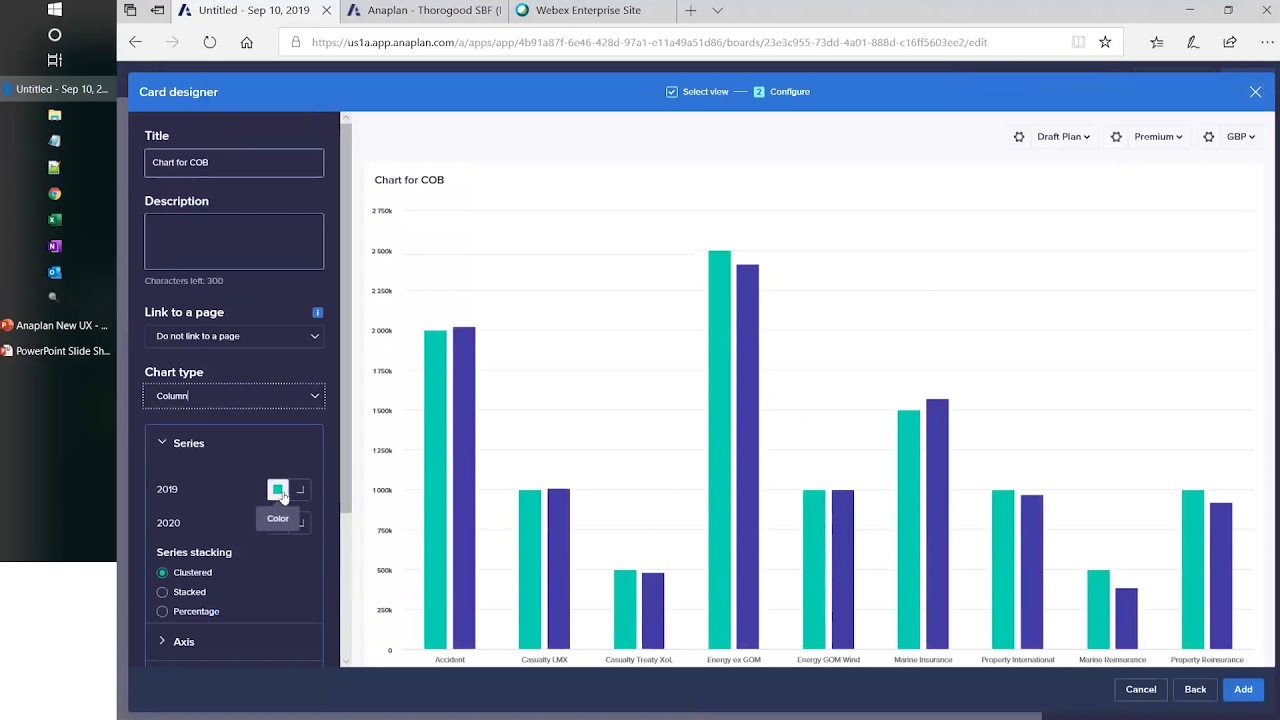The image size is (1280, 720).
Task: Open the Windows Start menu
Action: point(55,9)
